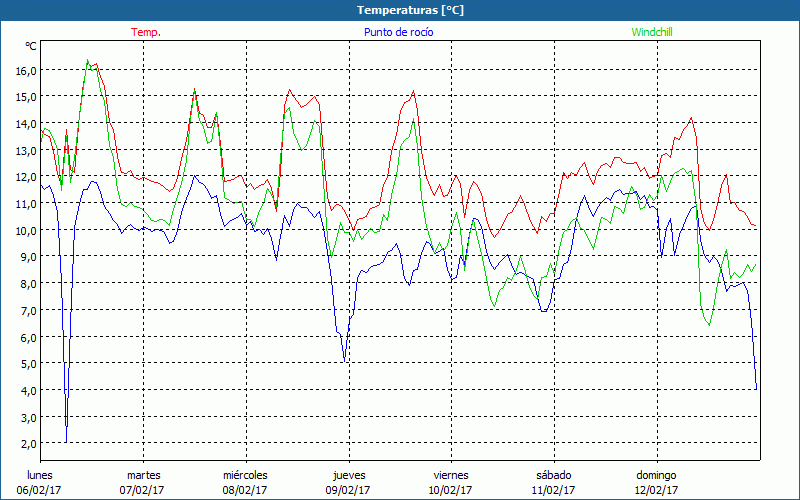Select the martes day label
Screen dimensions: 800x500
[143, 474]
